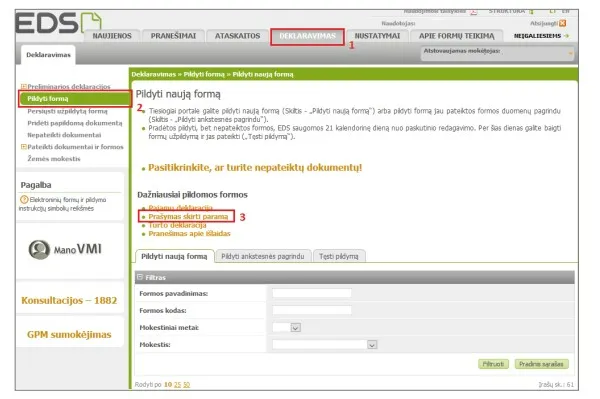
Task: Click the Atsijungti logout icon
Action: pyautogui.click(x=562, y=23)
